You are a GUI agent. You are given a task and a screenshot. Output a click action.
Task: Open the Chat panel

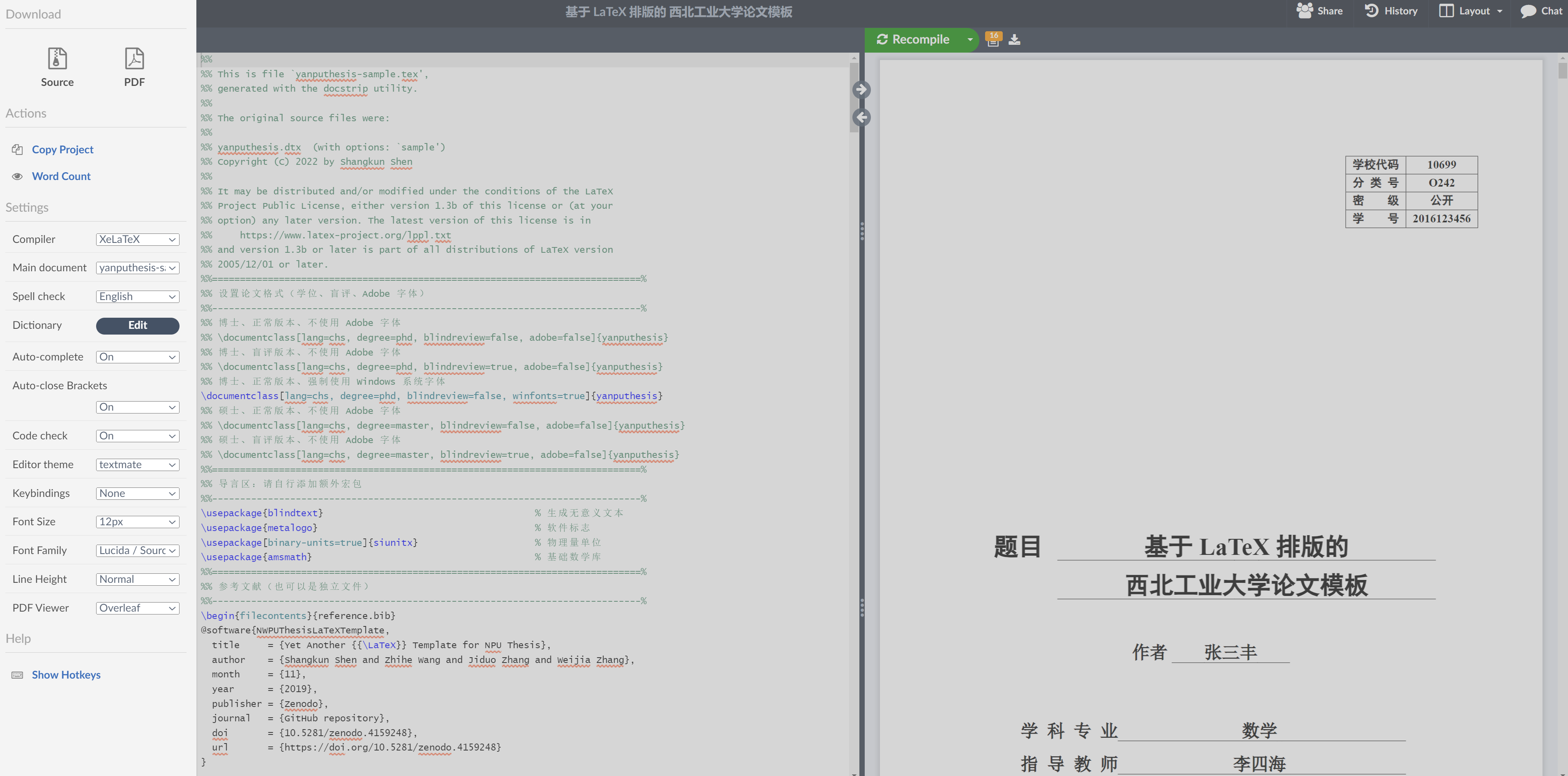[x=1541, y=11]
